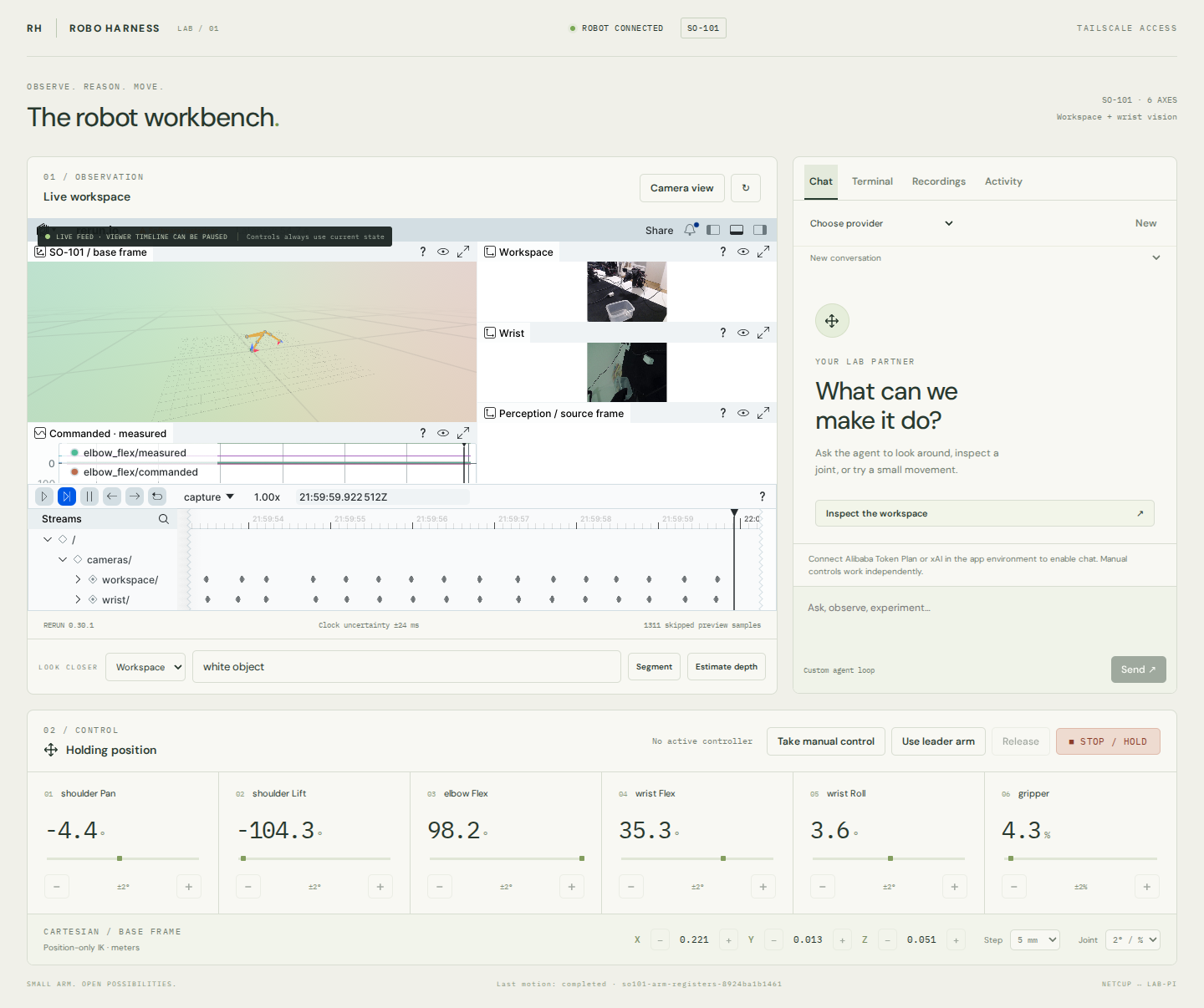Expand the wrist/ stream entry

78,599
